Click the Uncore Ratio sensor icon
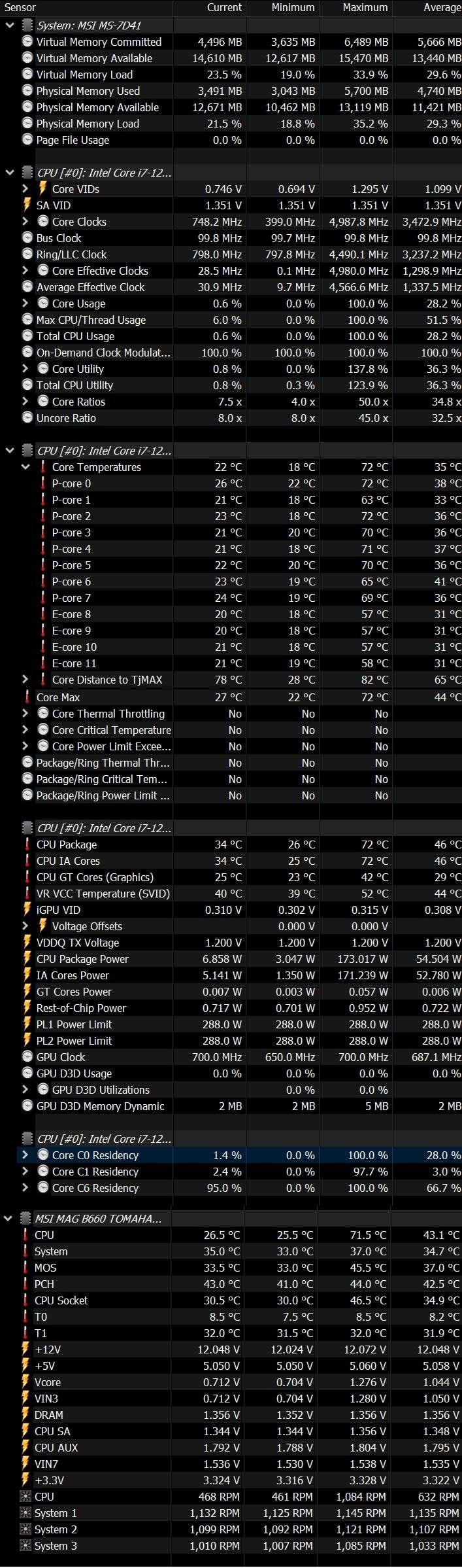The image size is (462, 1568). 27,418
